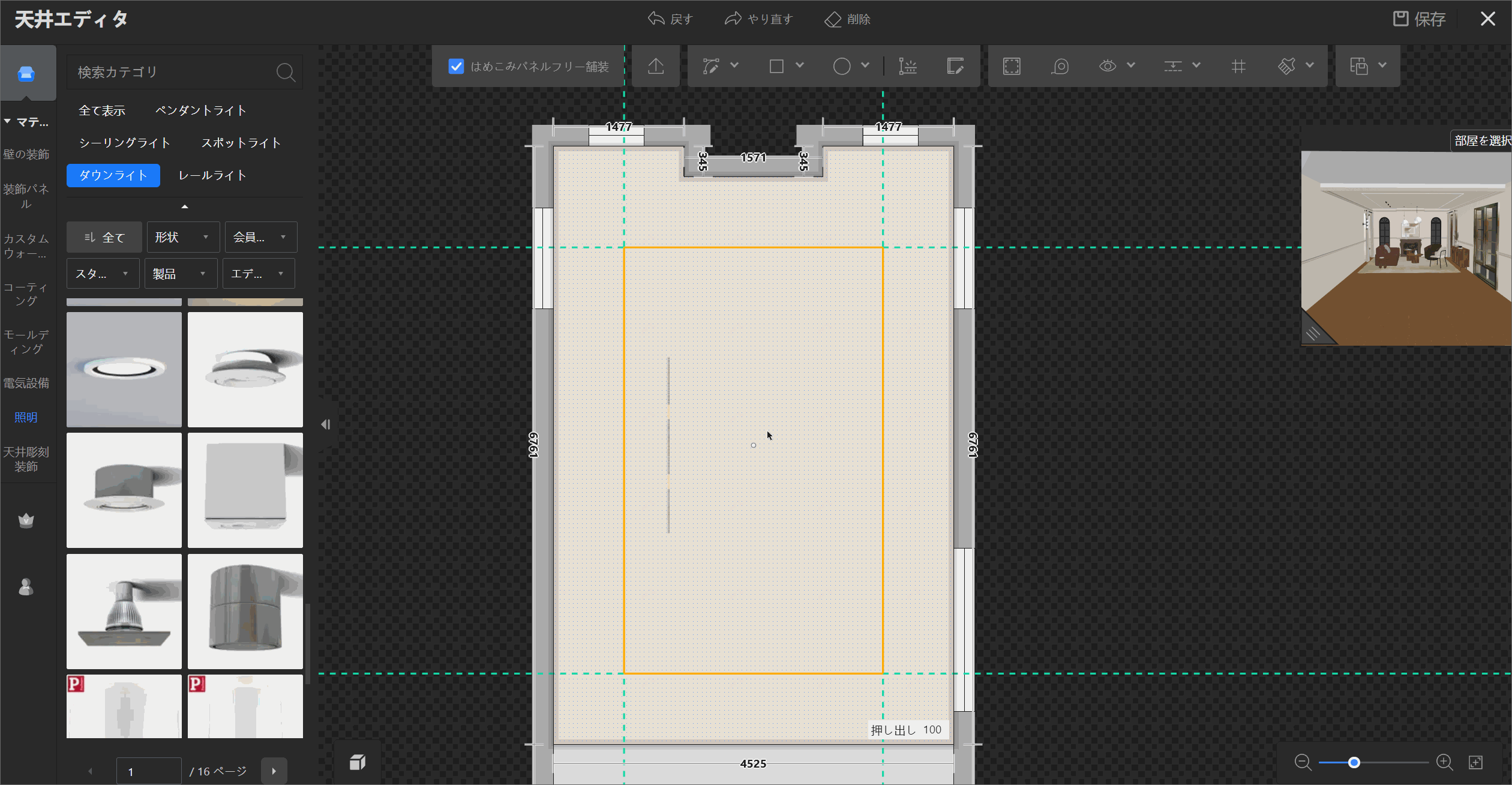Open the エデ filter dropdown

tap(259, 274)
